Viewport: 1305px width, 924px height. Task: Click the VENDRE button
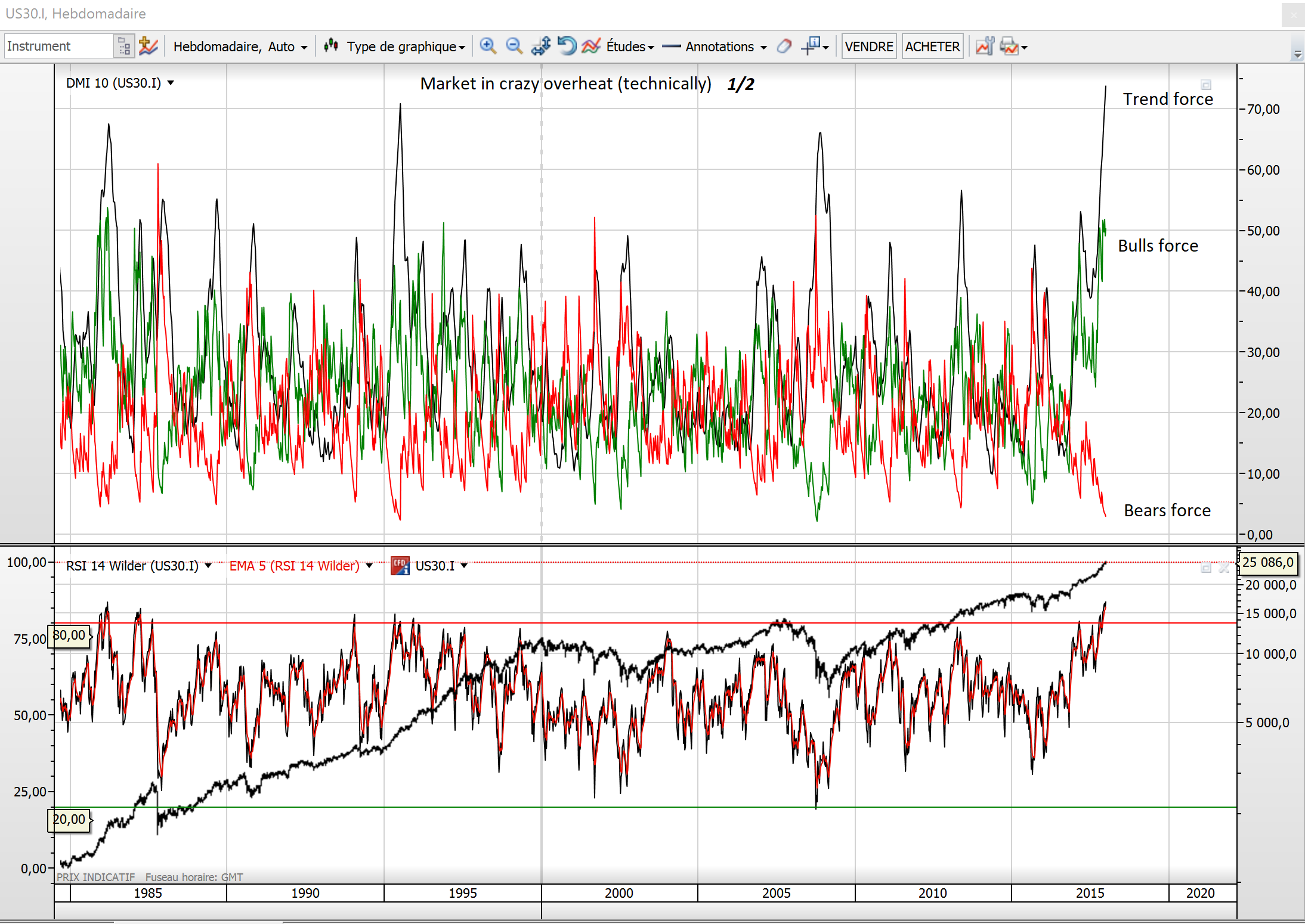click(x=868, y=46)
